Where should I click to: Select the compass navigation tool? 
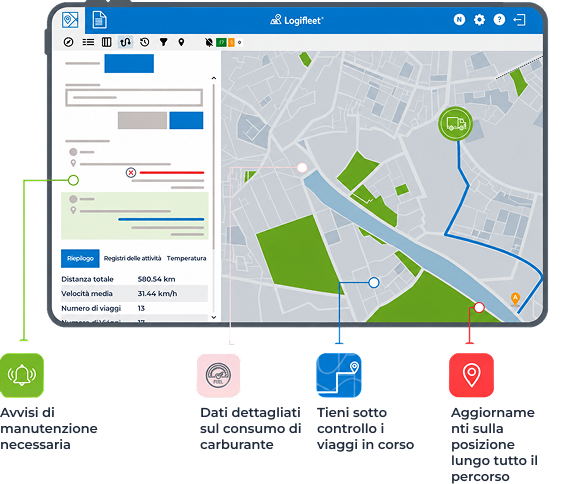(68, 42)
